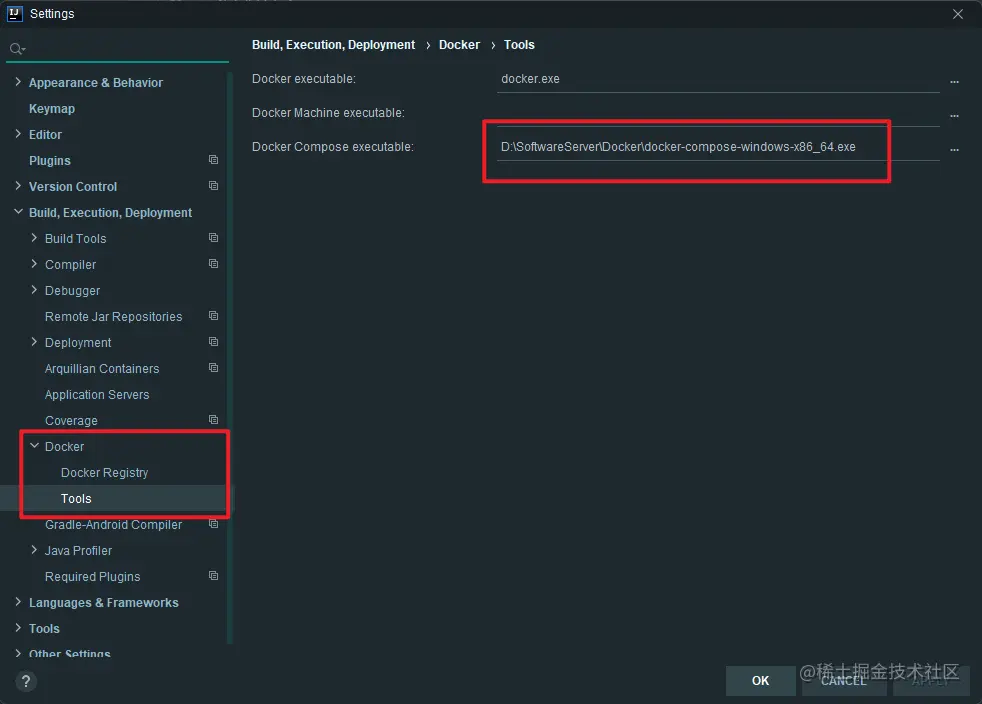The height and width of the screenshot is (704, 982).
Task: Collapse Build, Execution, Deployment section
Action: (18, 212)
